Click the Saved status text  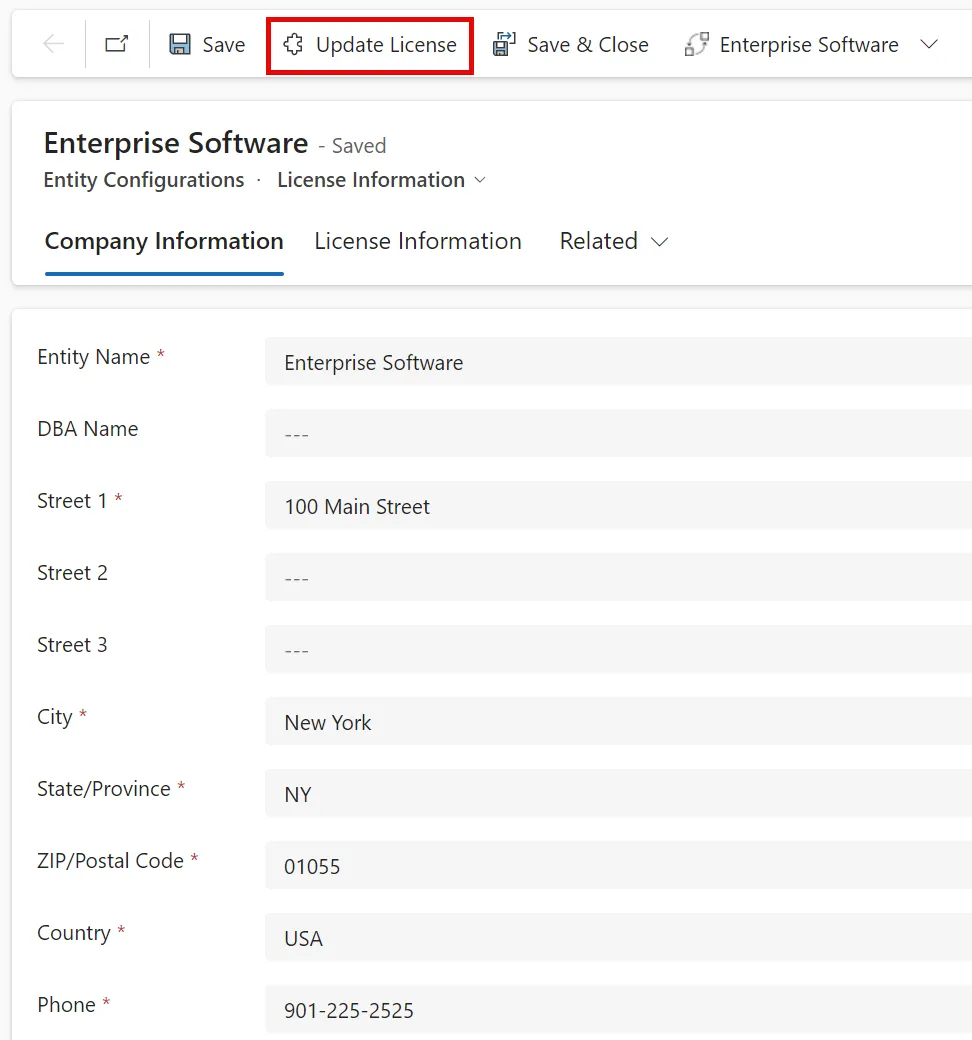tap(358, 146)
